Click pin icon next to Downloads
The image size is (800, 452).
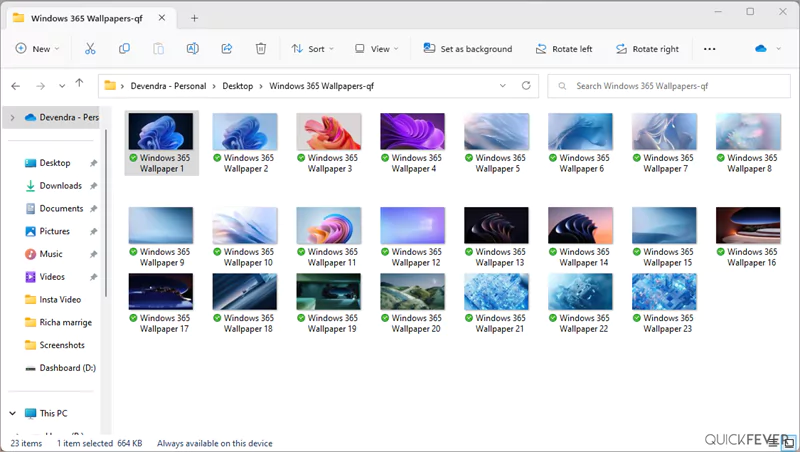tap(93, 186)
